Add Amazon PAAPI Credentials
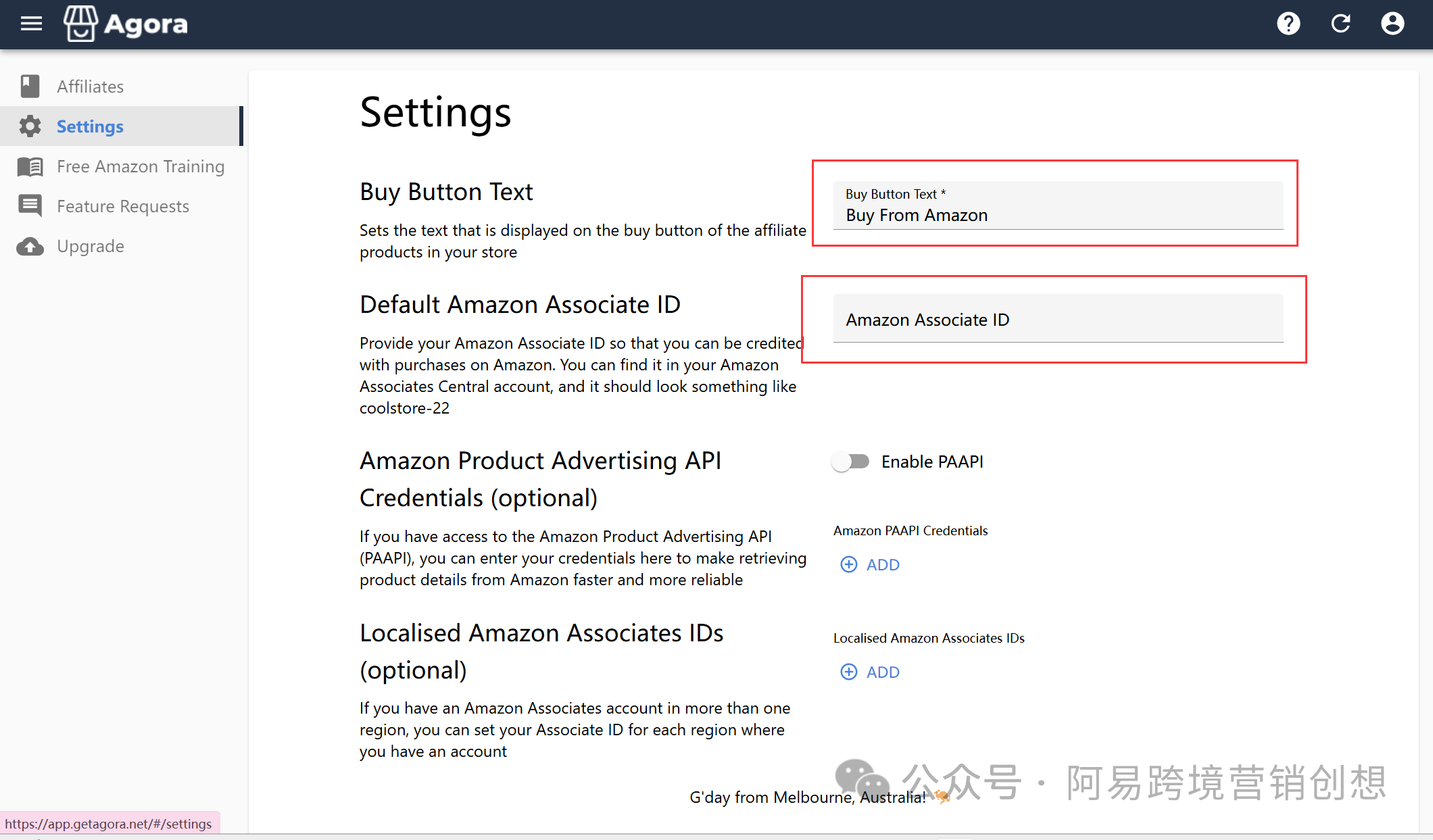This screenshot has height=840, width=1433. pyautogui.click(x=870, y=565)
